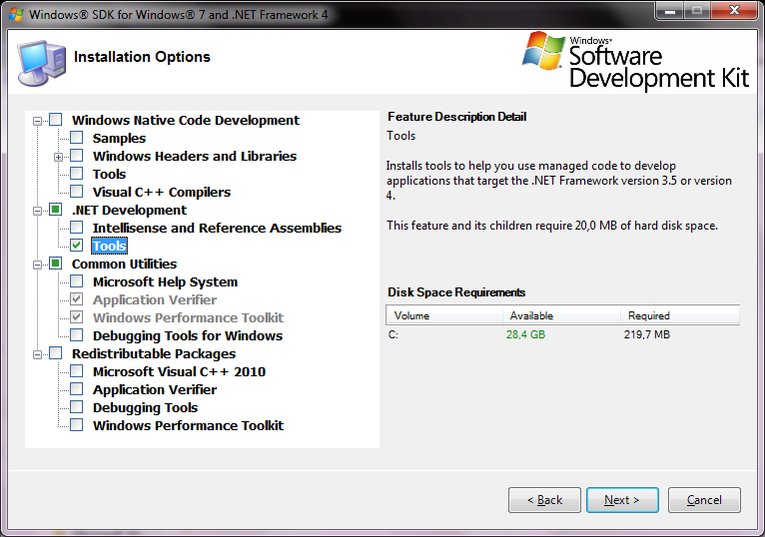This screenshot has height=537, width=765.
Task: Select the .NET Development label
Action: click(x=129, y=210)
